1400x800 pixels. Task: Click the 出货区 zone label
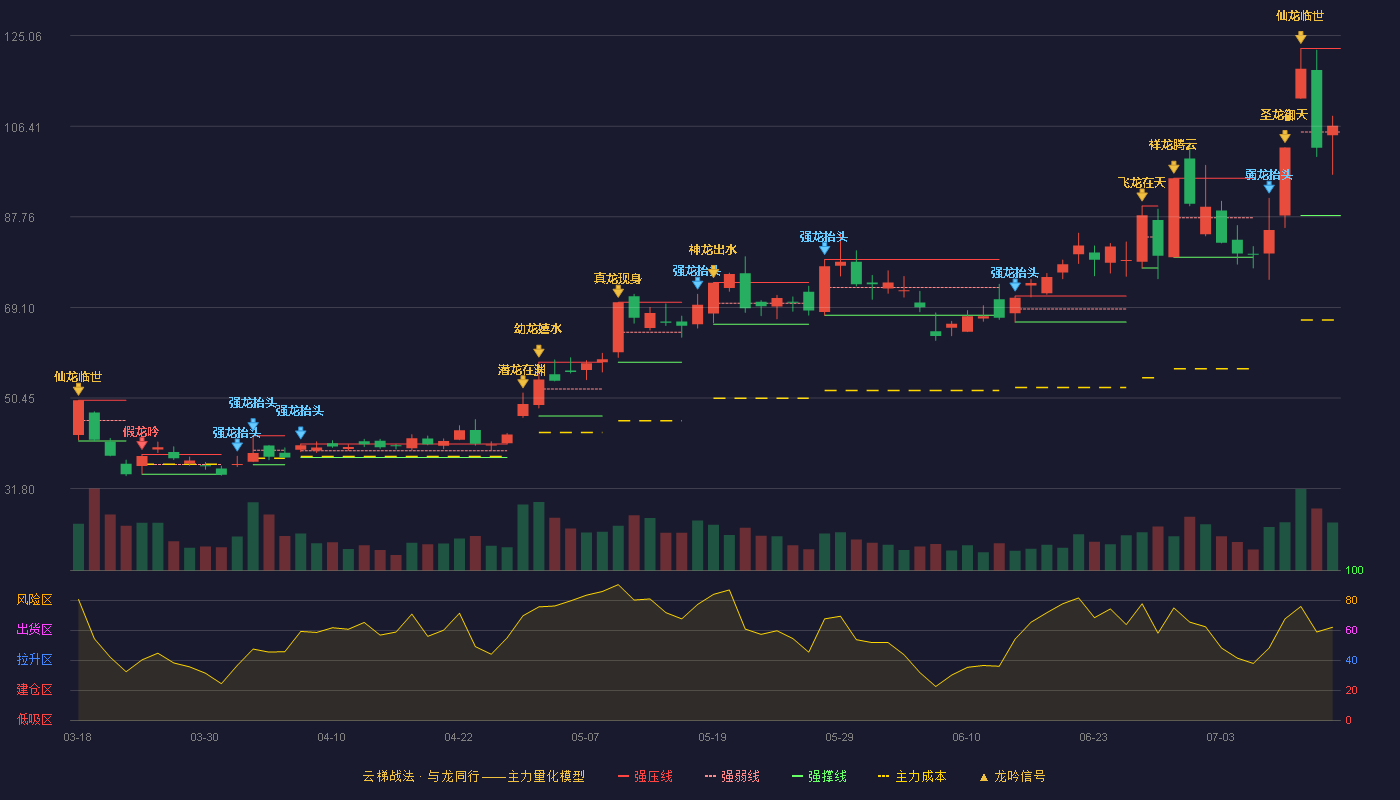[x=34, y=630]
